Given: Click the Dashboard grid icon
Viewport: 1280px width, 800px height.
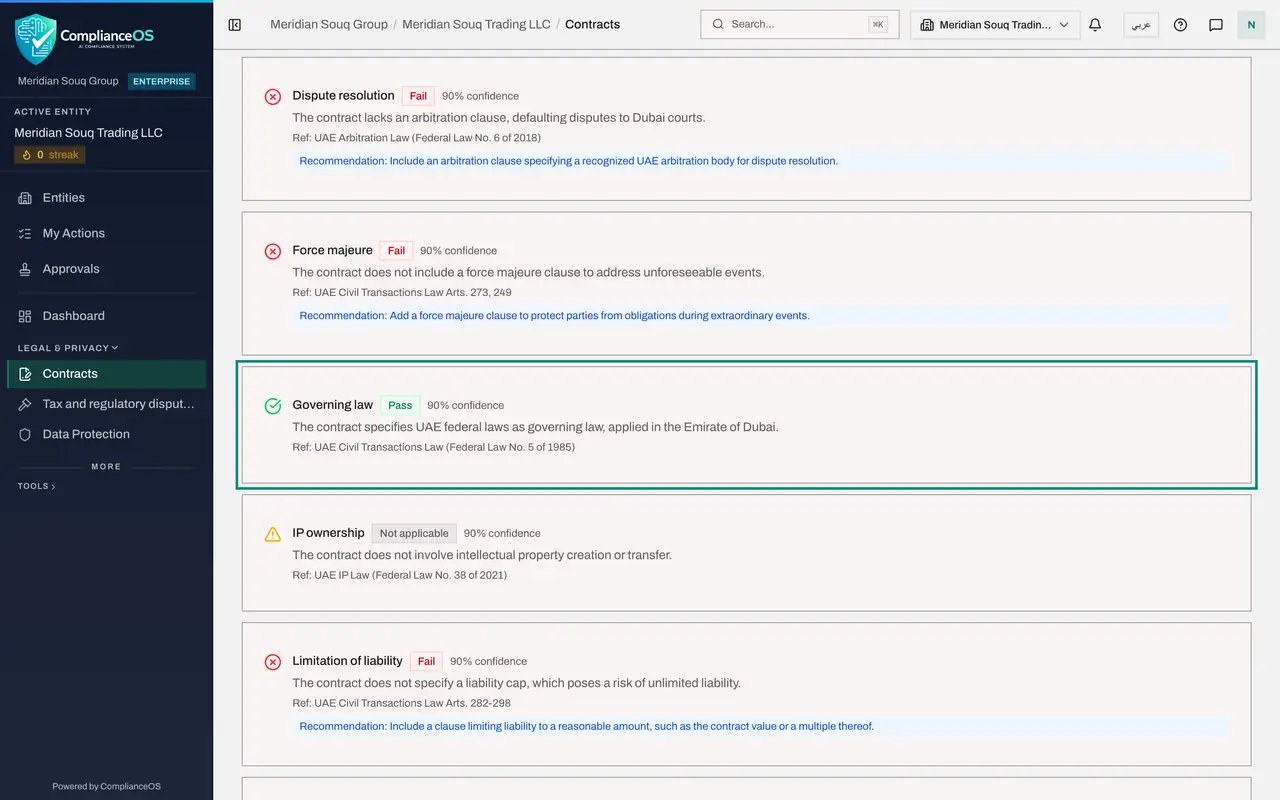Looking at the screenshot, I should coord(25,316).
